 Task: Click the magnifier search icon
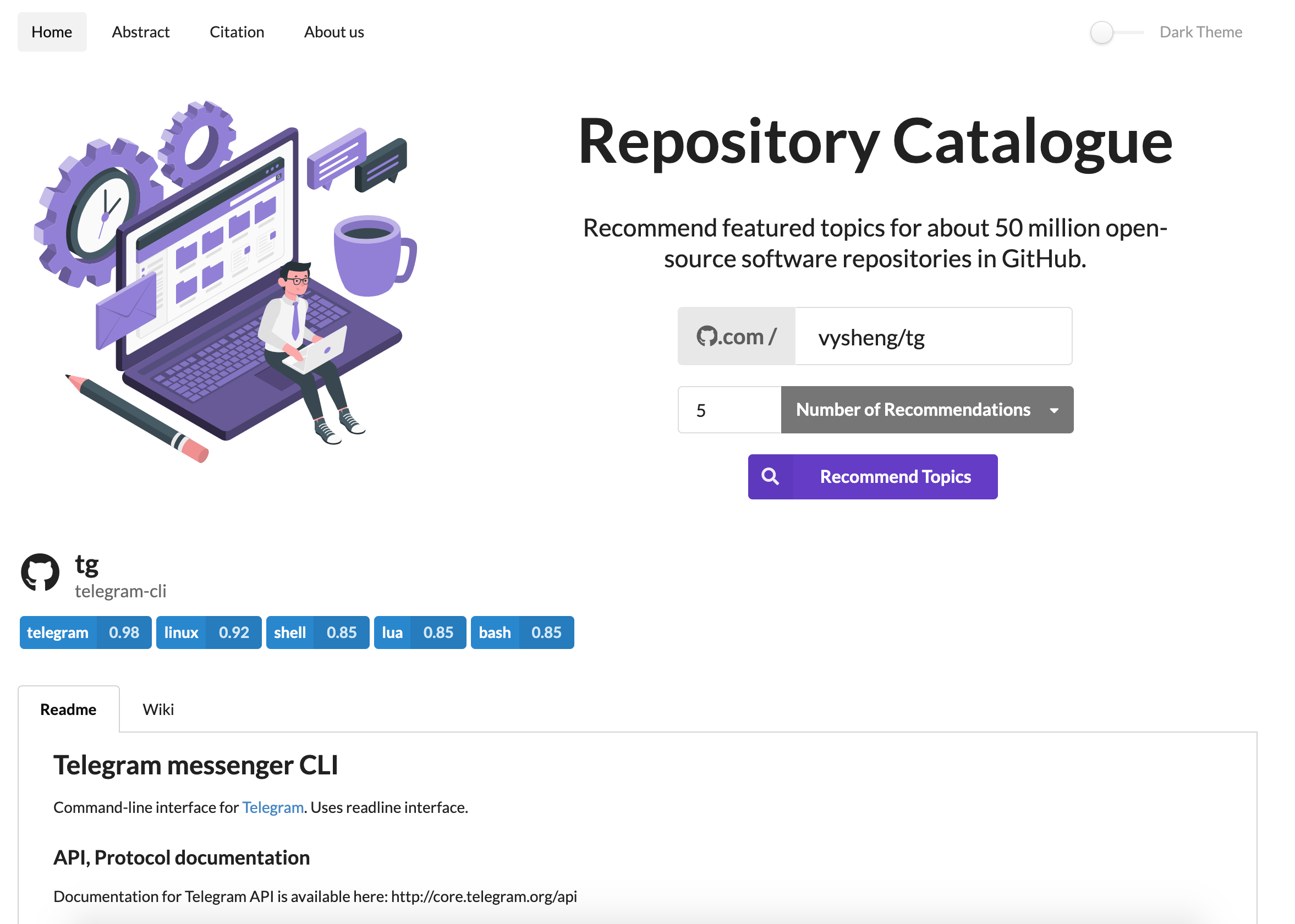770,477
